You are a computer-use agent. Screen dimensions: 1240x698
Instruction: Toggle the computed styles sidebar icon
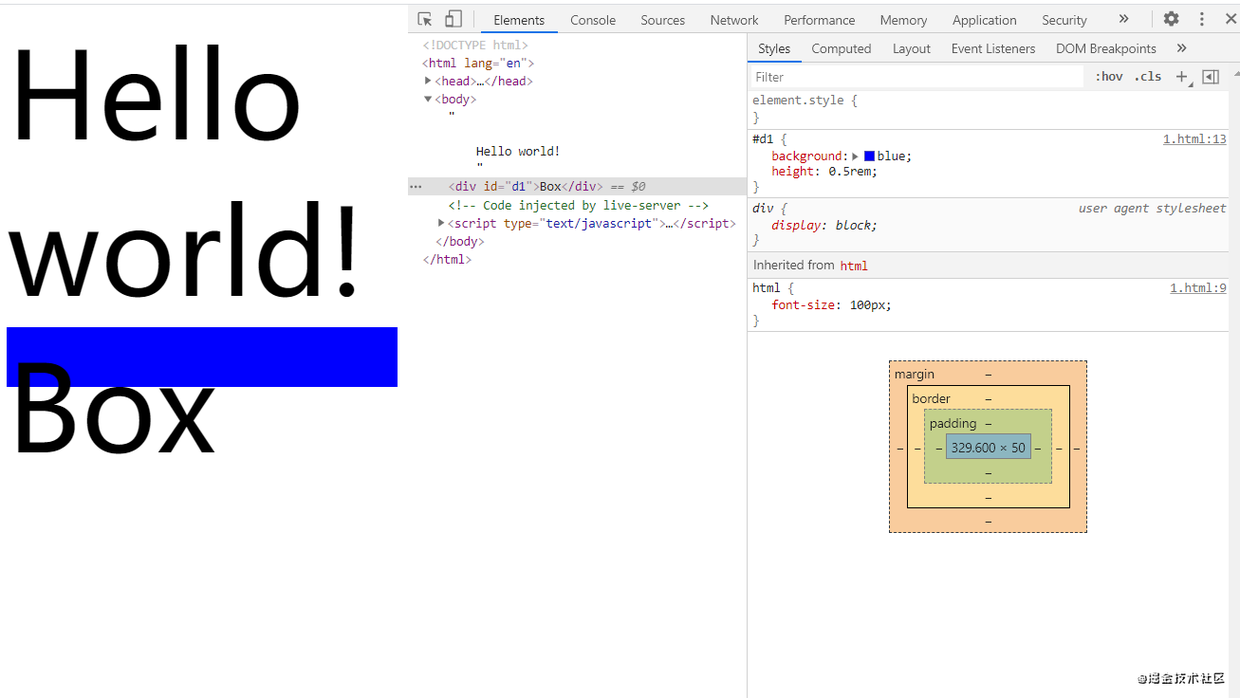point(1210,76)
